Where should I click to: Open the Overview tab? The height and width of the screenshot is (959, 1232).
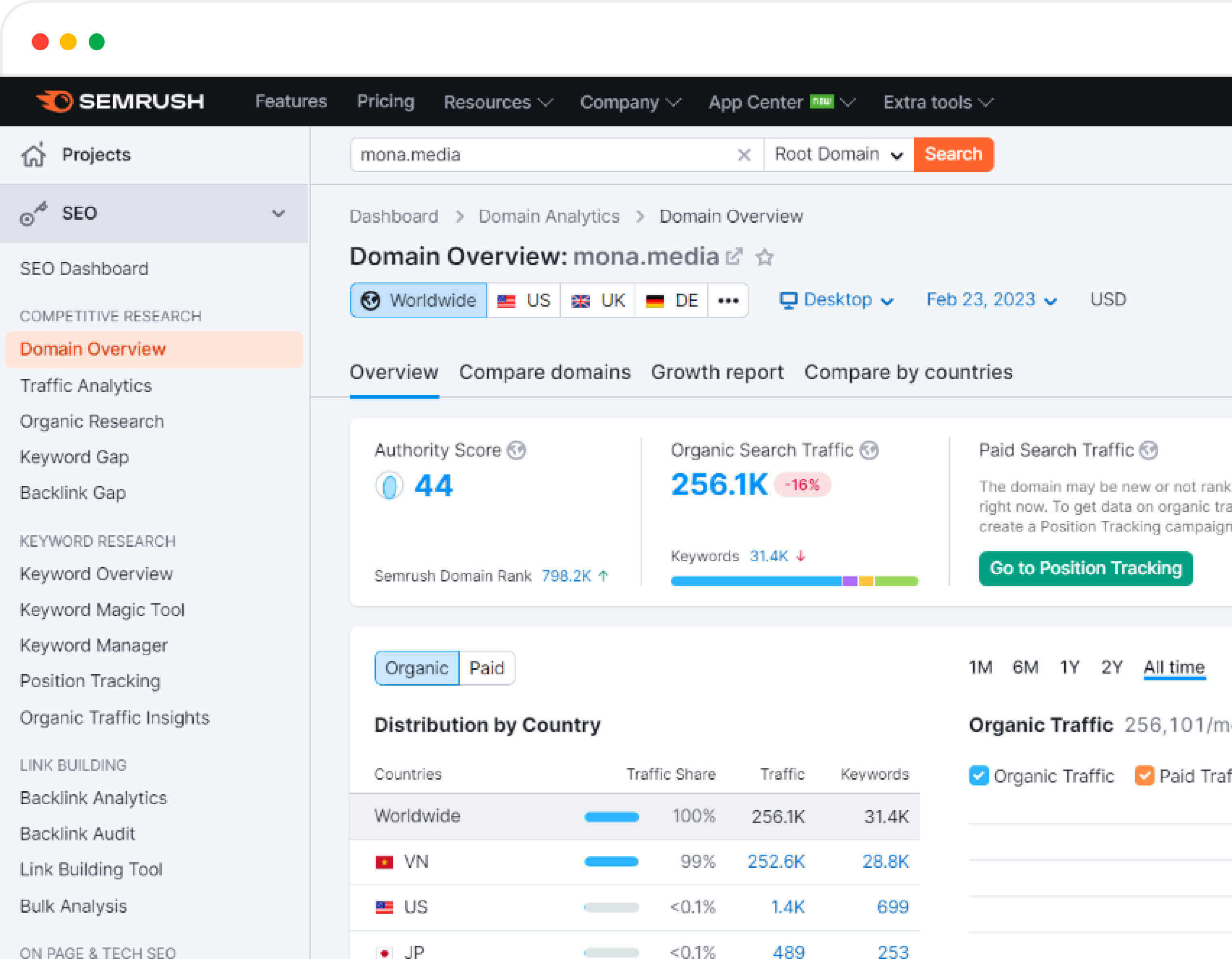pos(394,372)
